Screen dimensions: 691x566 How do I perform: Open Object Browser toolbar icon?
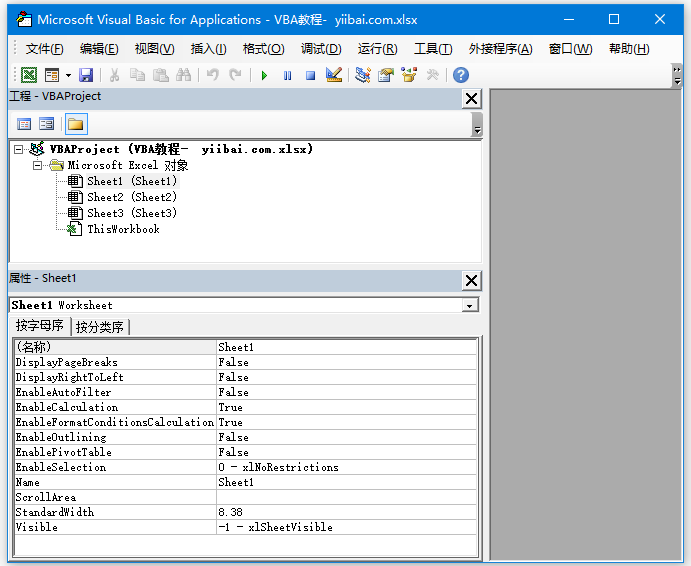coord(409,75)
